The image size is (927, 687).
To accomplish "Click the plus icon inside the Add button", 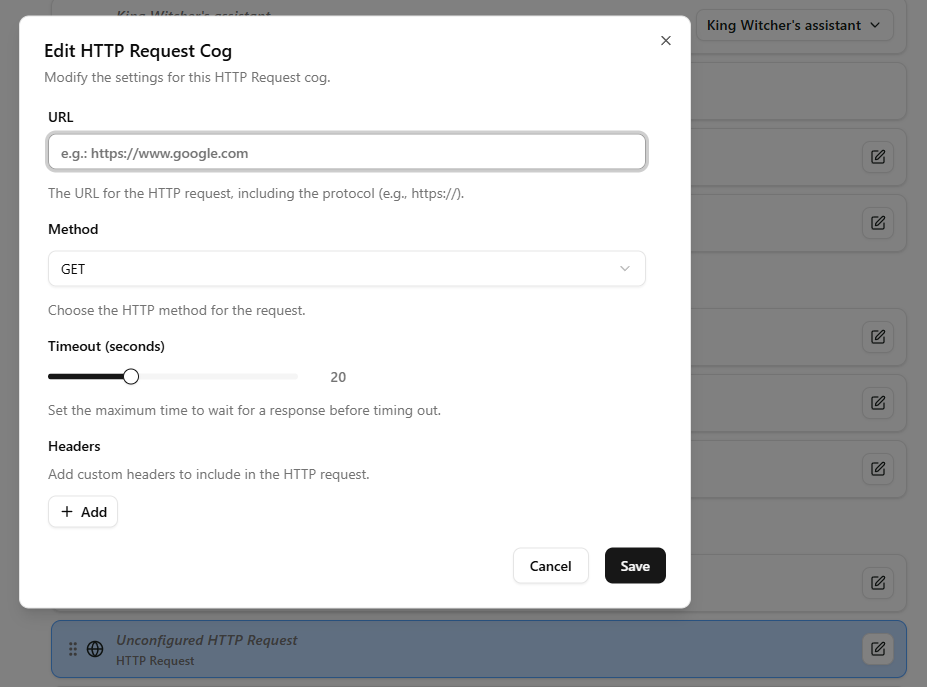I will tap(68, 511).
